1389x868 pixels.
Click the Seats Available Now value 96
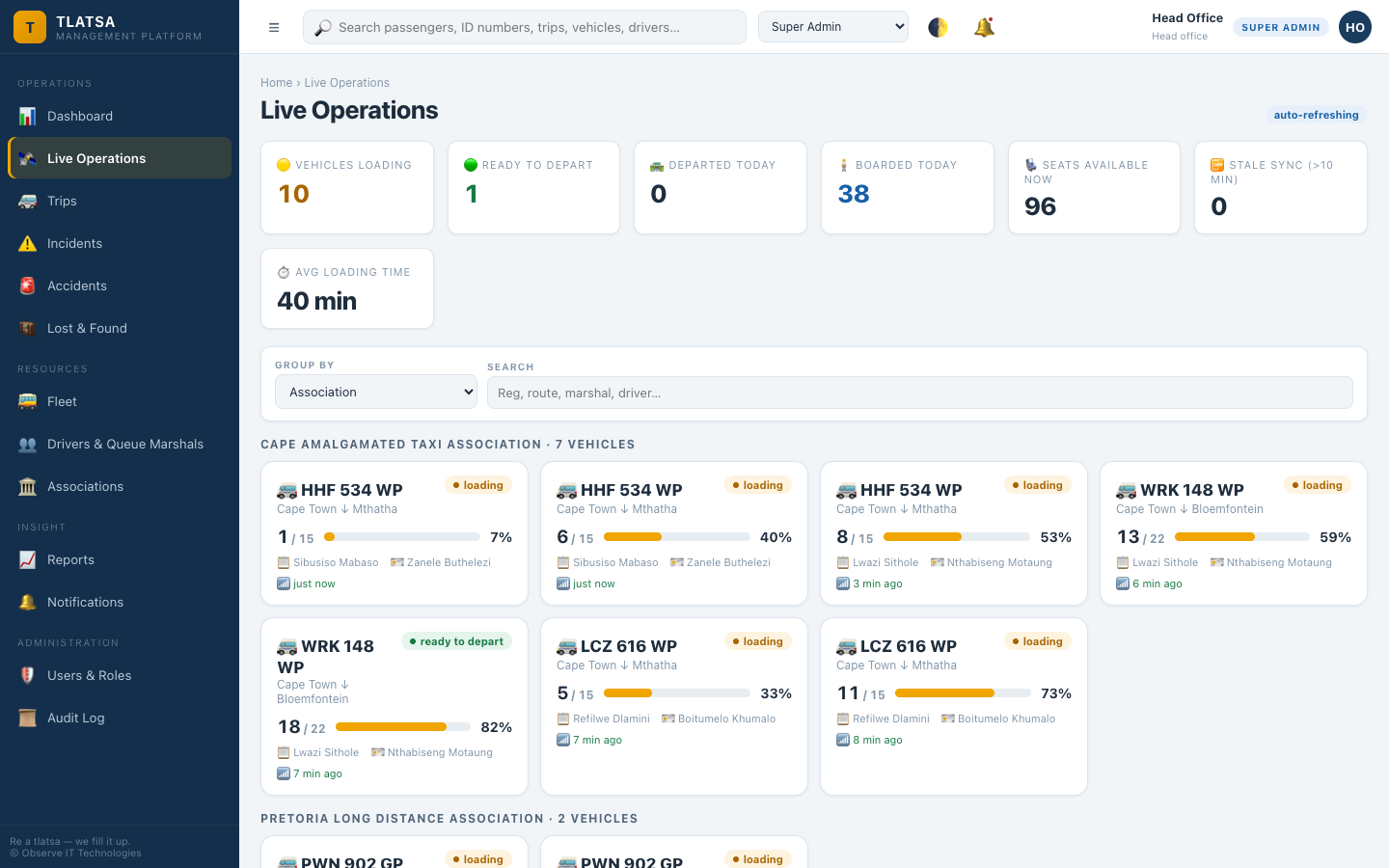[1041, 206]
